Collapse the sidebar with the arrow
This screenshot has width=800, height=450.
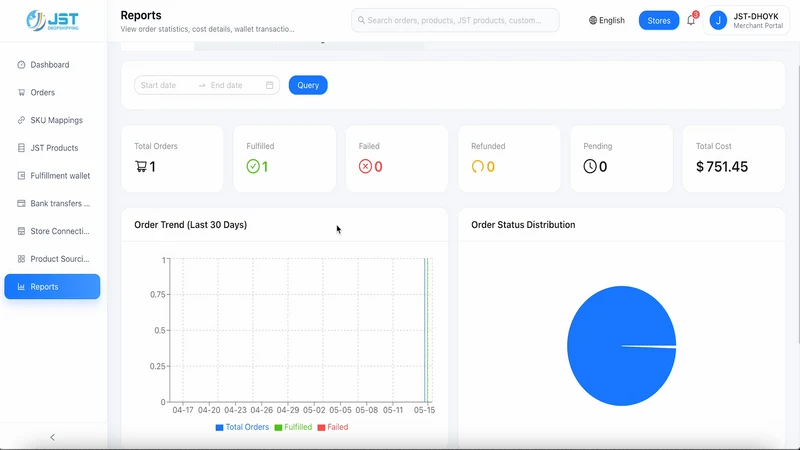pyautogui.click(x=53, y=437)
